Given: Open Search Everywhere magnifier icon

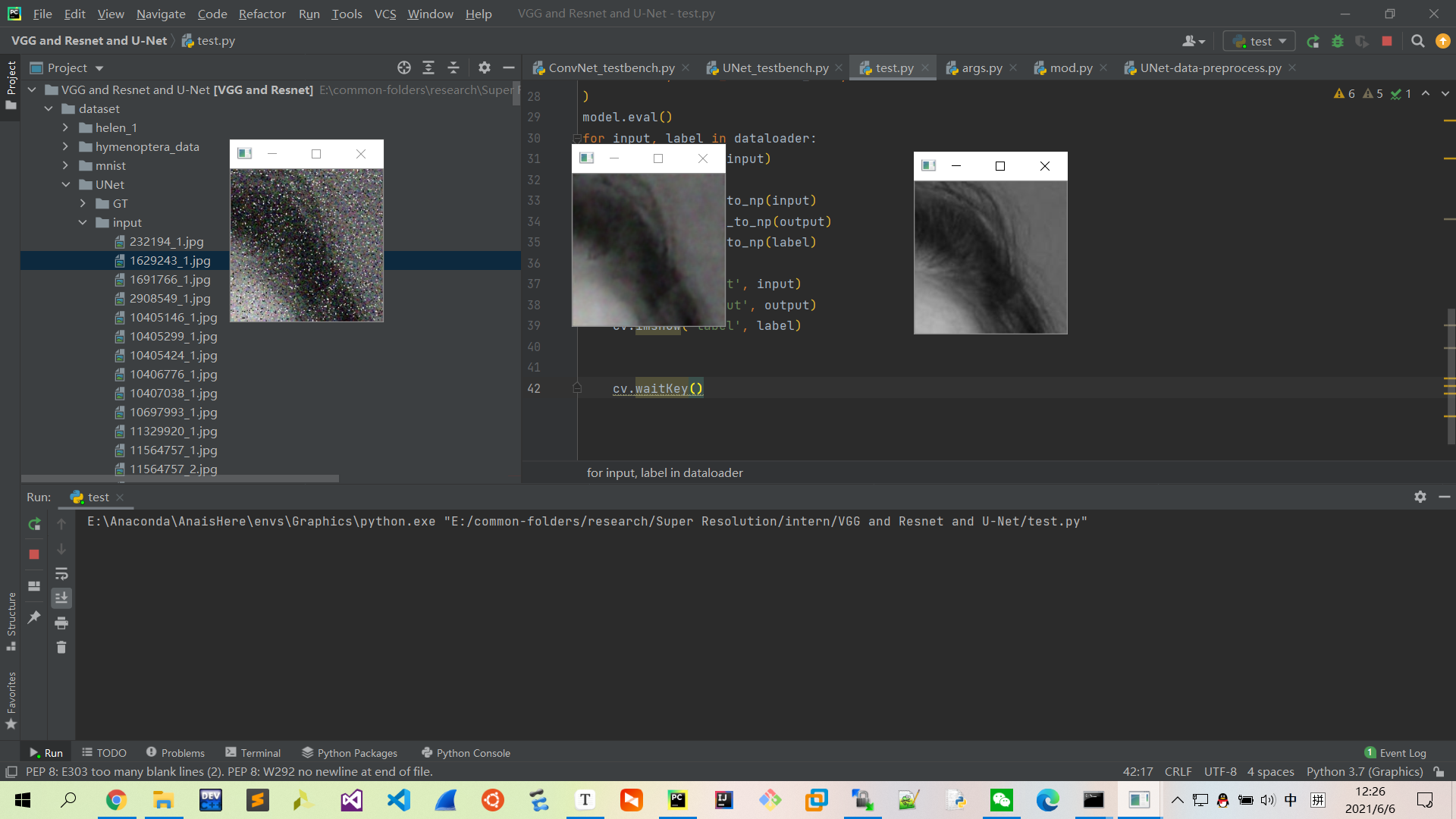Looking at the screenshot, I should [1417, 42].
